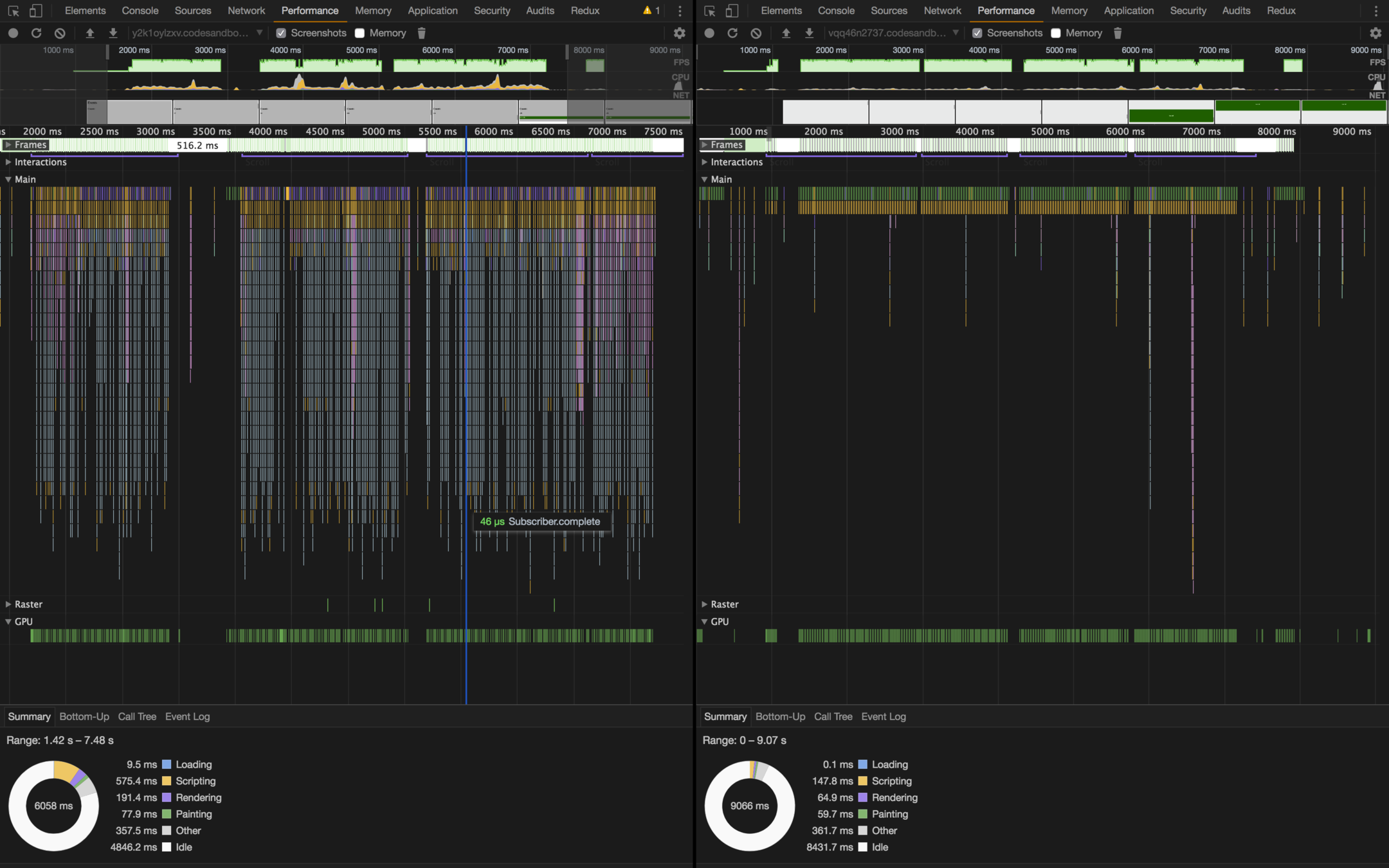Open capture settings gear in right panel
This screenshot has width=1389, height=868.
pyautogui.click(x=1375, y=33)
